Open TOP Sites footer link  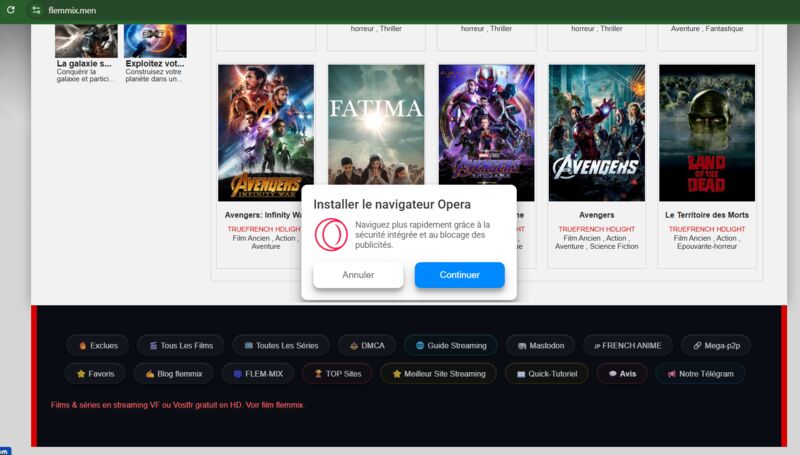click(x=337, y=373)
